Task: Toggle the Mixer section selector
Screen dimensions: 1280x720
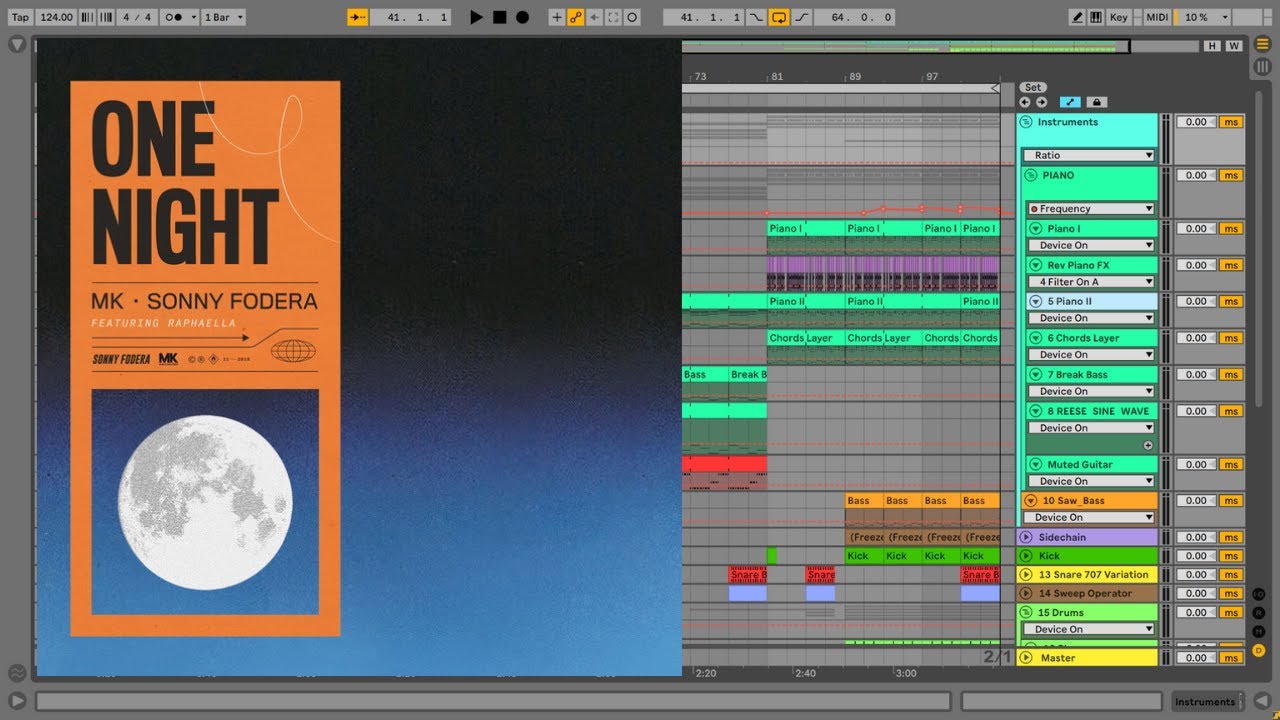Action: tap(1259, 631)
